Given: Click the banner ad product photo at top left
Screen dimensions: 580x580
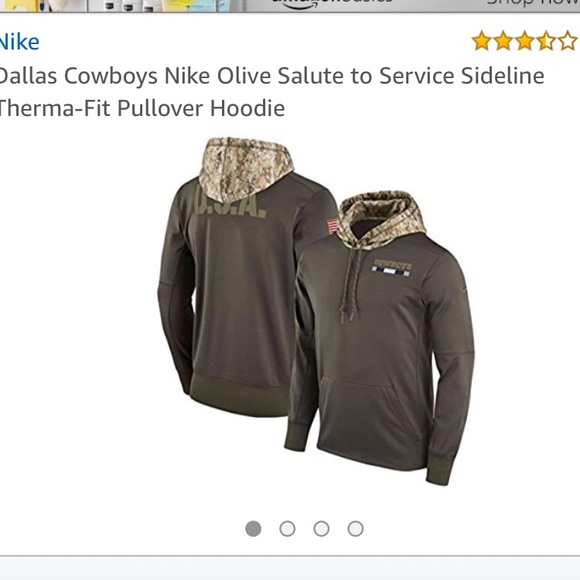Looking at the screenshot, I should click(118, 5).
